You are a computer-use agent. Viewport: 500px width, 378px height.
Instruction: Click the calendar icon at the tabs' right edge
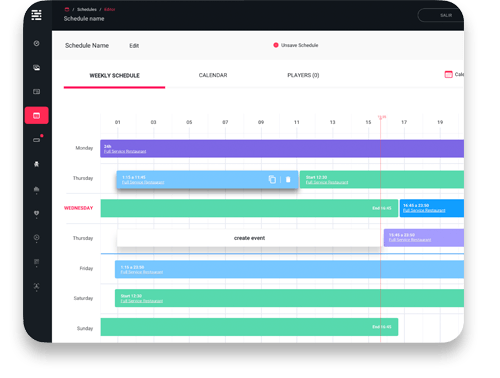[448, 74]
